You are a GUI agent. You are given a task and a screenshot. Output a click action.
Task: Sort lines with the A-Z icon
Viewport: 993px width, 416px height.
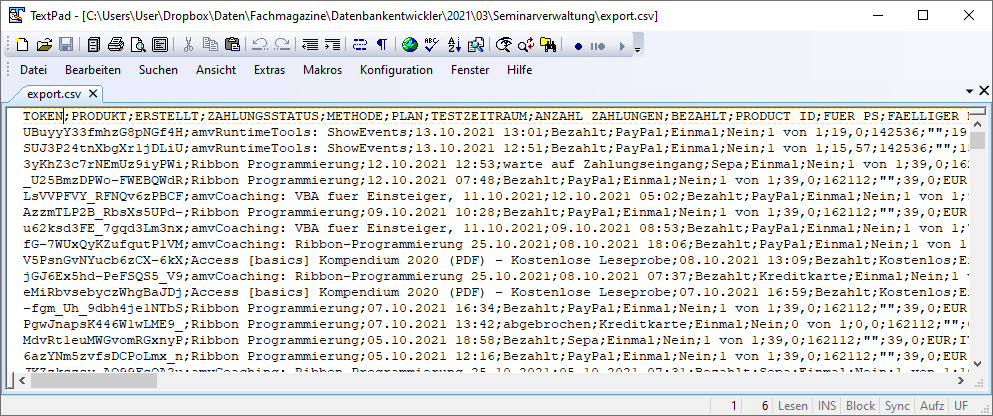(x=454, y=45)
